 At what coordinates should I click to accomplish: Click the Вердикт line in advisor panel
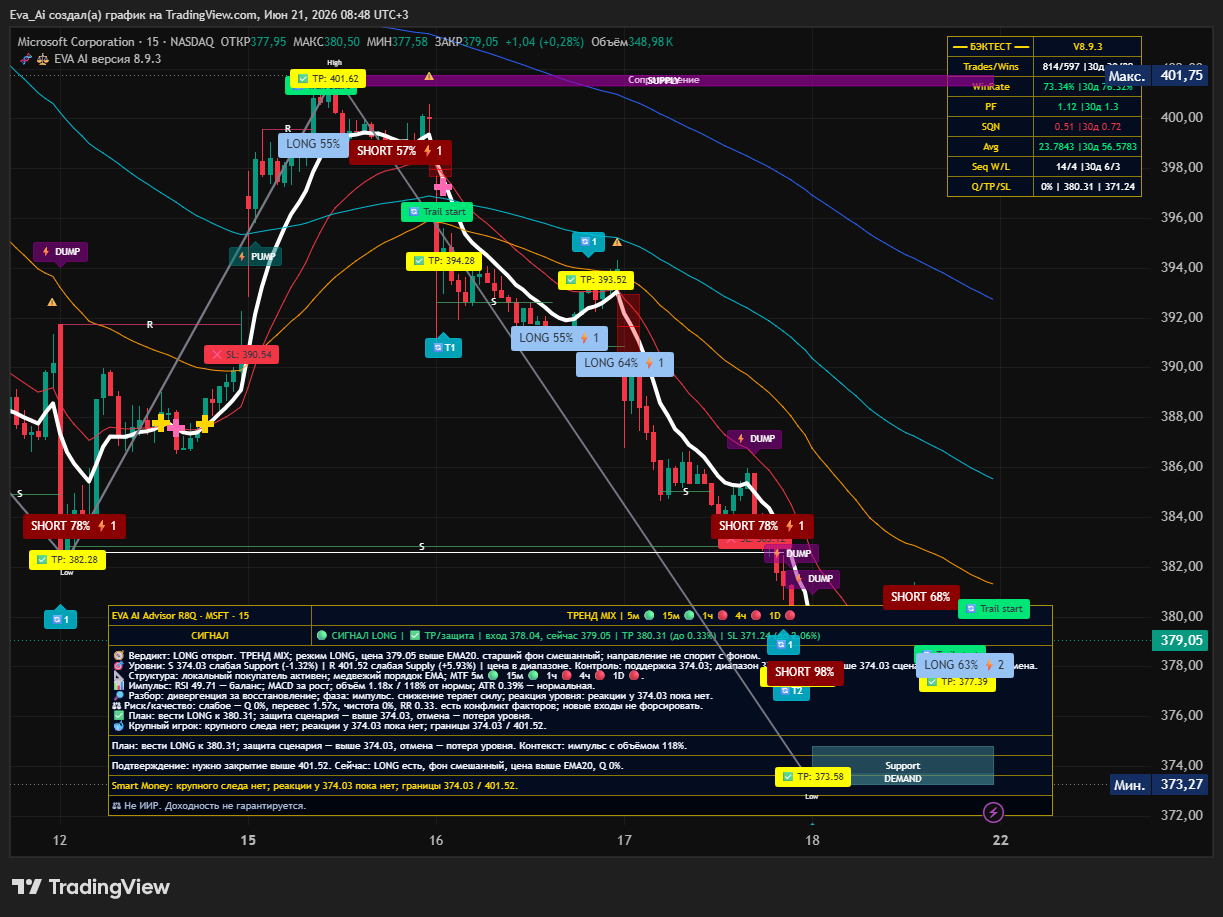click(436, 655)
